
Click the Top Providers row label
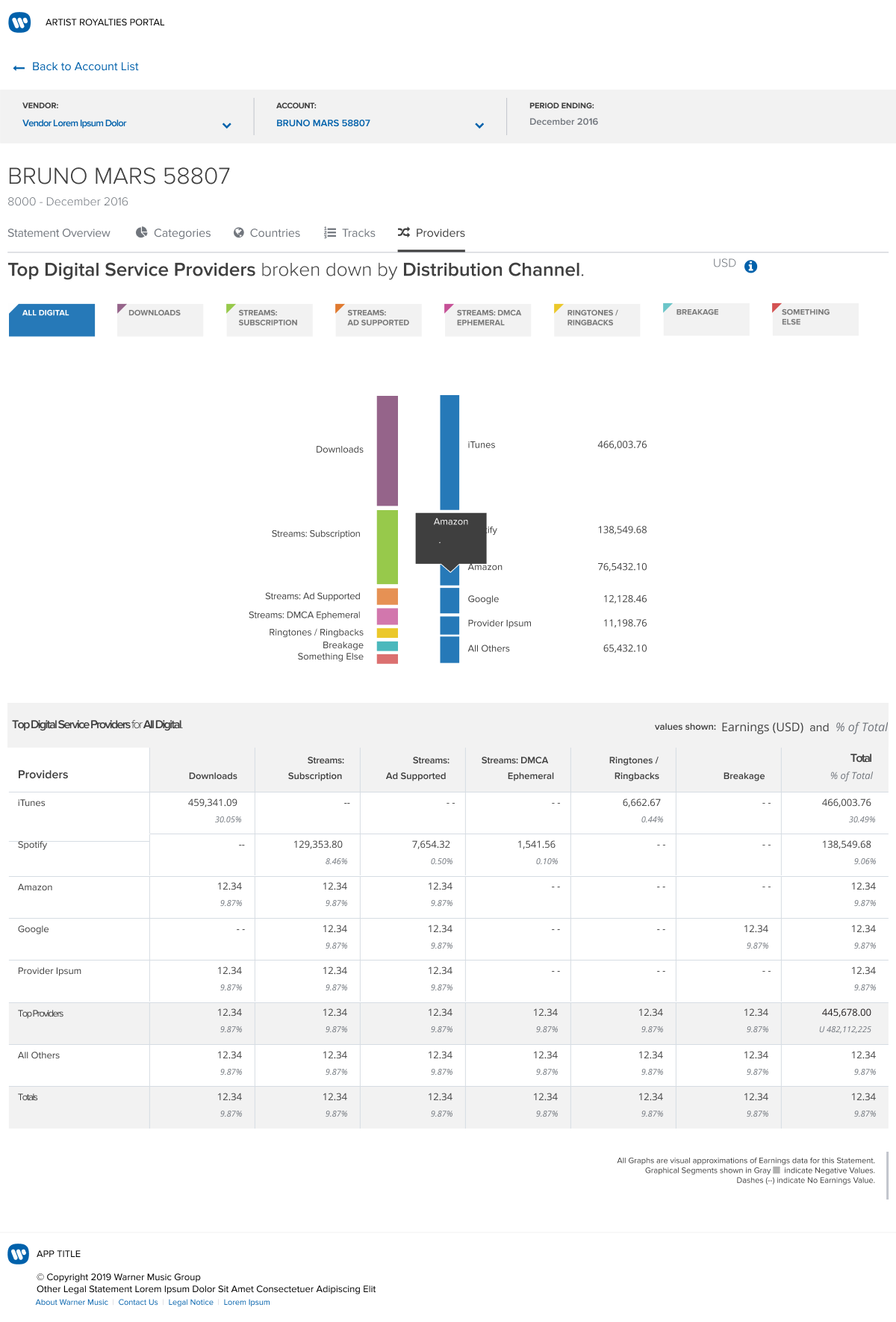coord(40,1014)
